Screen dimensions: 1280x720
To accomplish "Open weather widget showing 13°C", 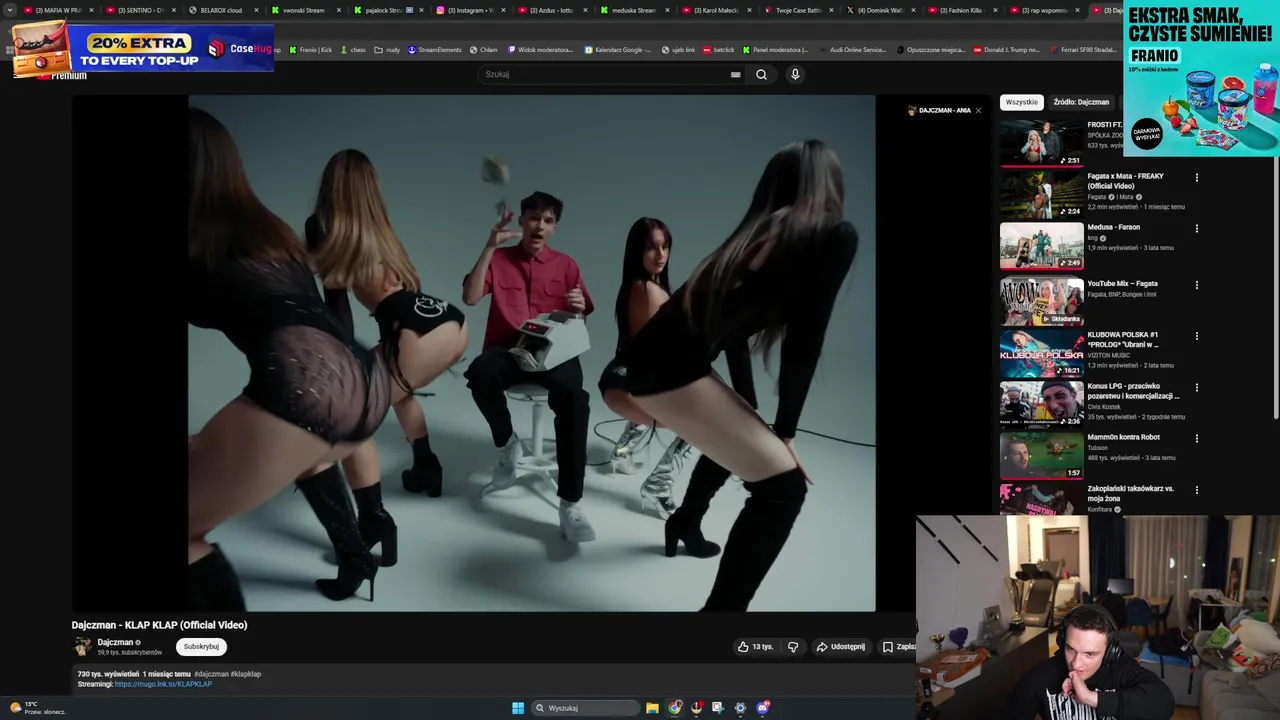I will [38, 708].
